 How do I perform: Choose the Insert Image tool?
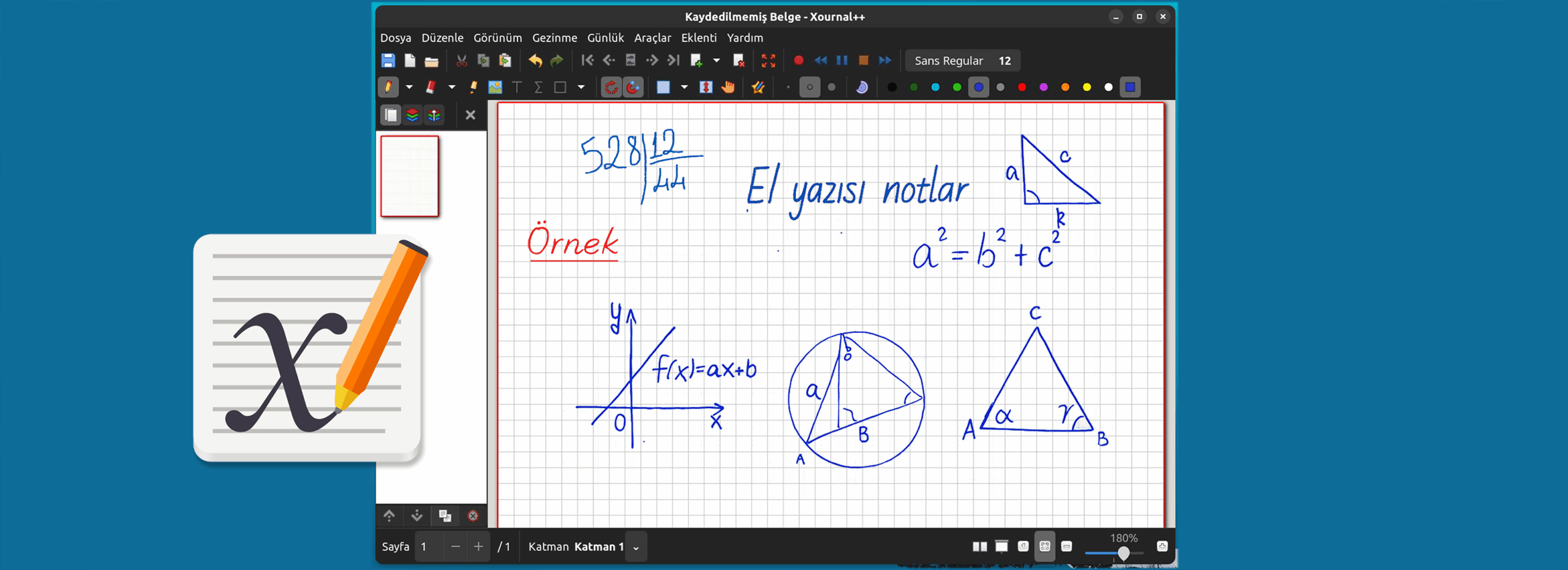click(x=495, y=88)
